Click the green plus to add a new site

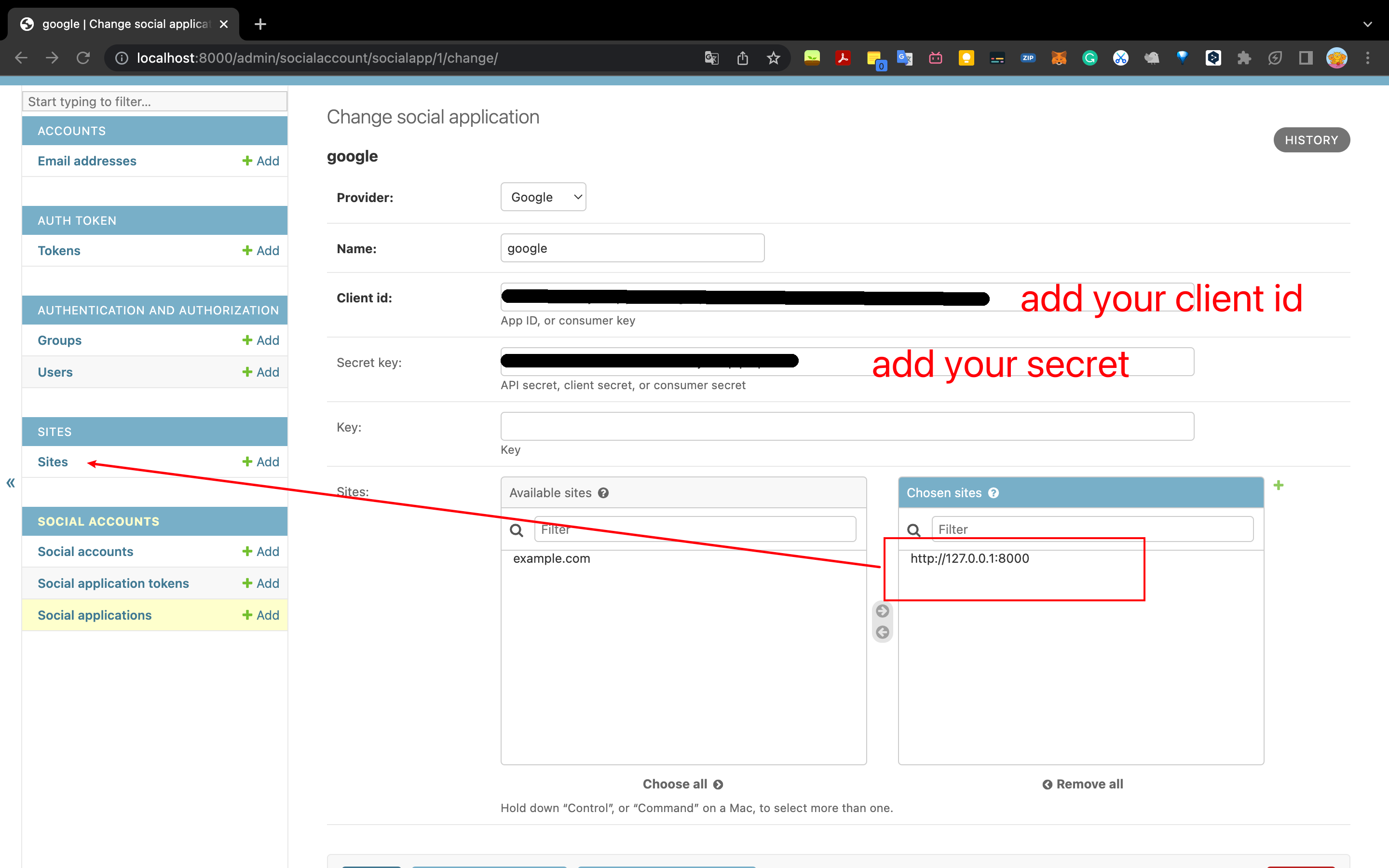pos(1280,485)
